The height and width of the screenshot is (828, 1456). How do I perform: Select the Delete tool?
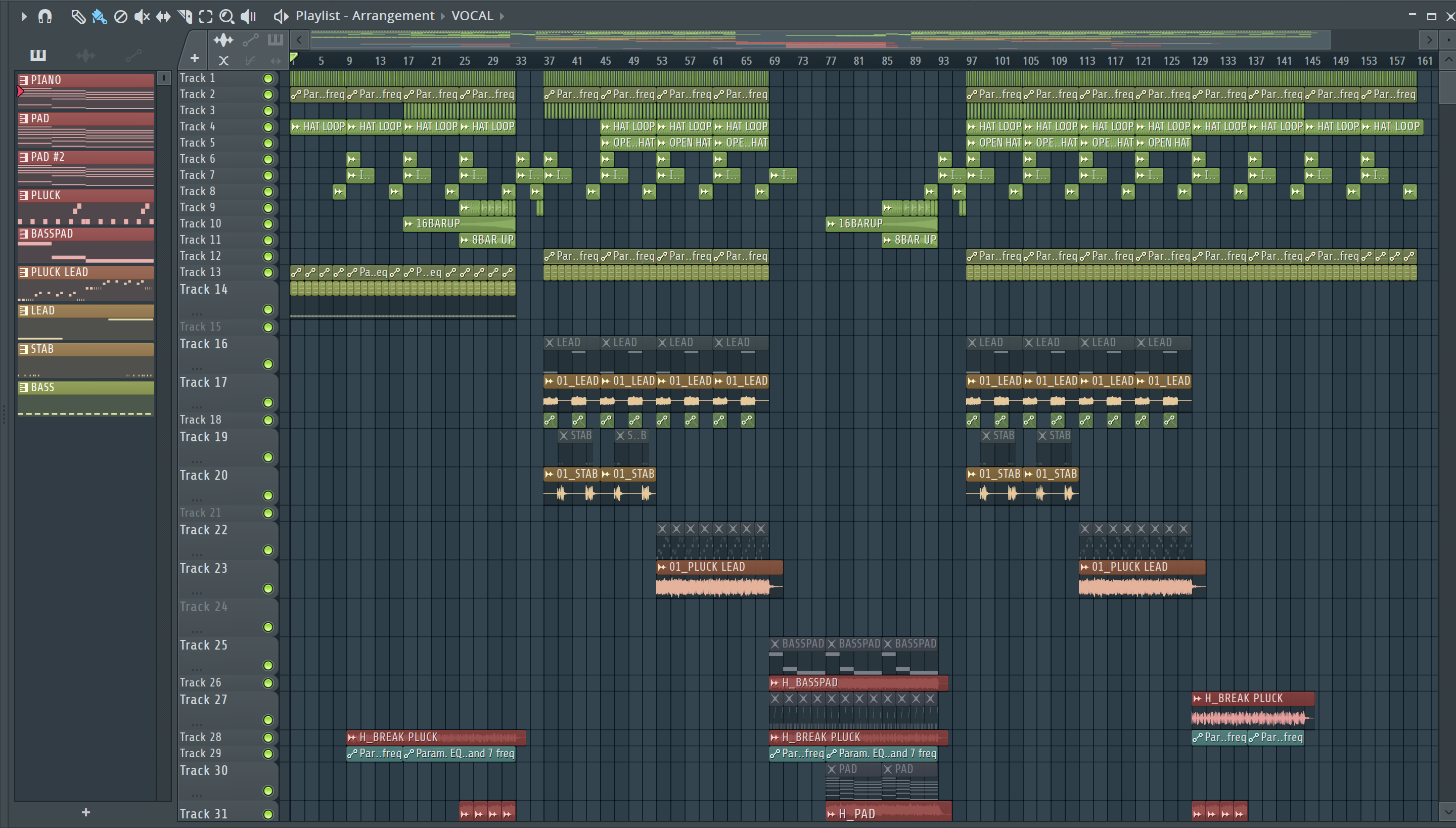[120, 17]
